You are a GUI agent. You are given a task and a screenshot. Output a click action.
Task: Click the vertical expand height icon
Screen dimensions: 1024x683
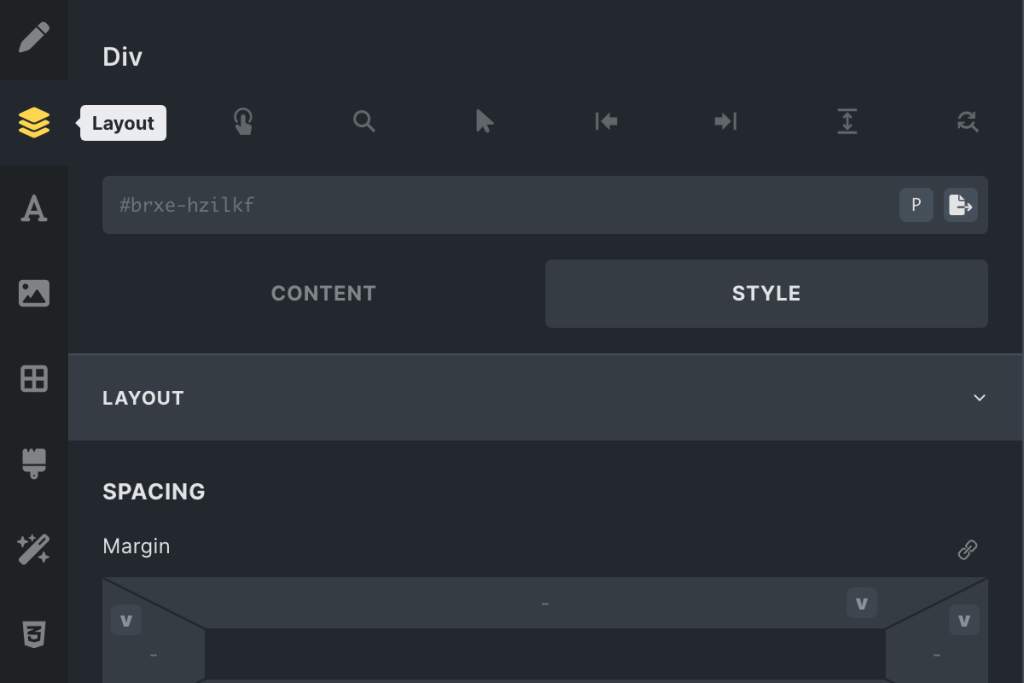tap(847, 121)
